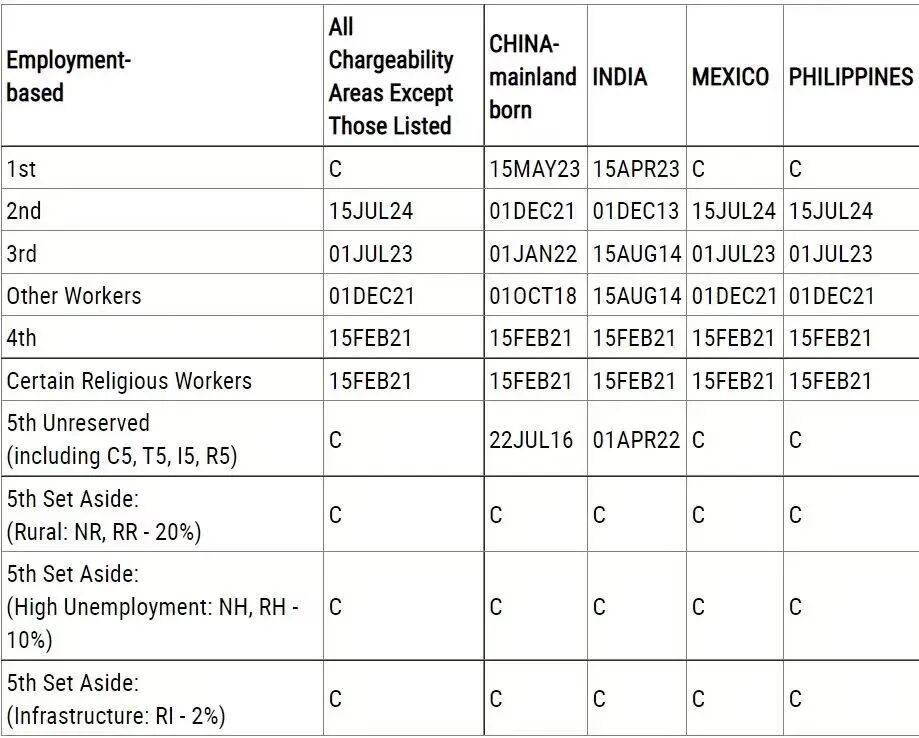Click the 5th Set Aside High Unemployment label
Screen dimensions: 919x738
(x=152, y=606)
